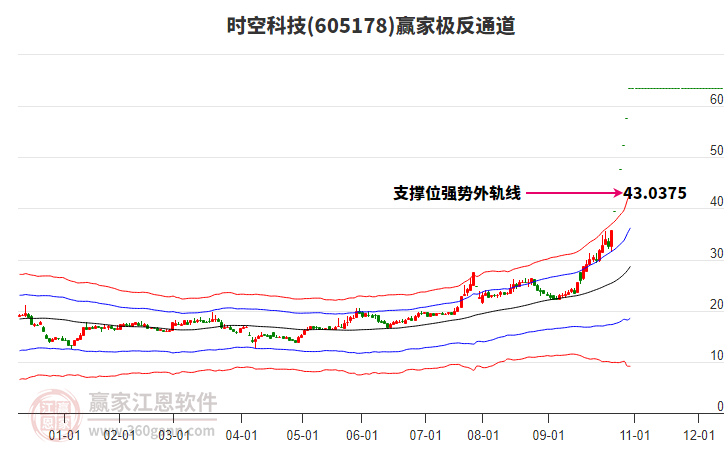
Task: Select the 04-01 date axis label
Action: point(241,436)
